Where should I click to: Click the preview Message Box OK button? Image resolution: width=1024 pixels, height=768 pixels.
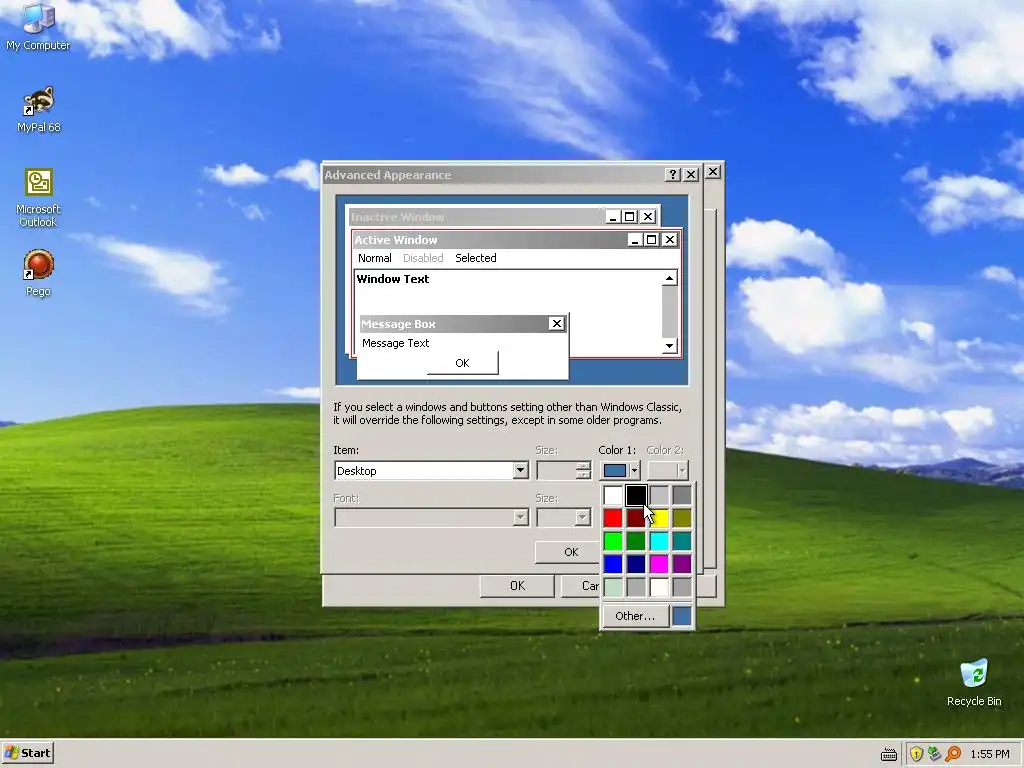[462, 363]
